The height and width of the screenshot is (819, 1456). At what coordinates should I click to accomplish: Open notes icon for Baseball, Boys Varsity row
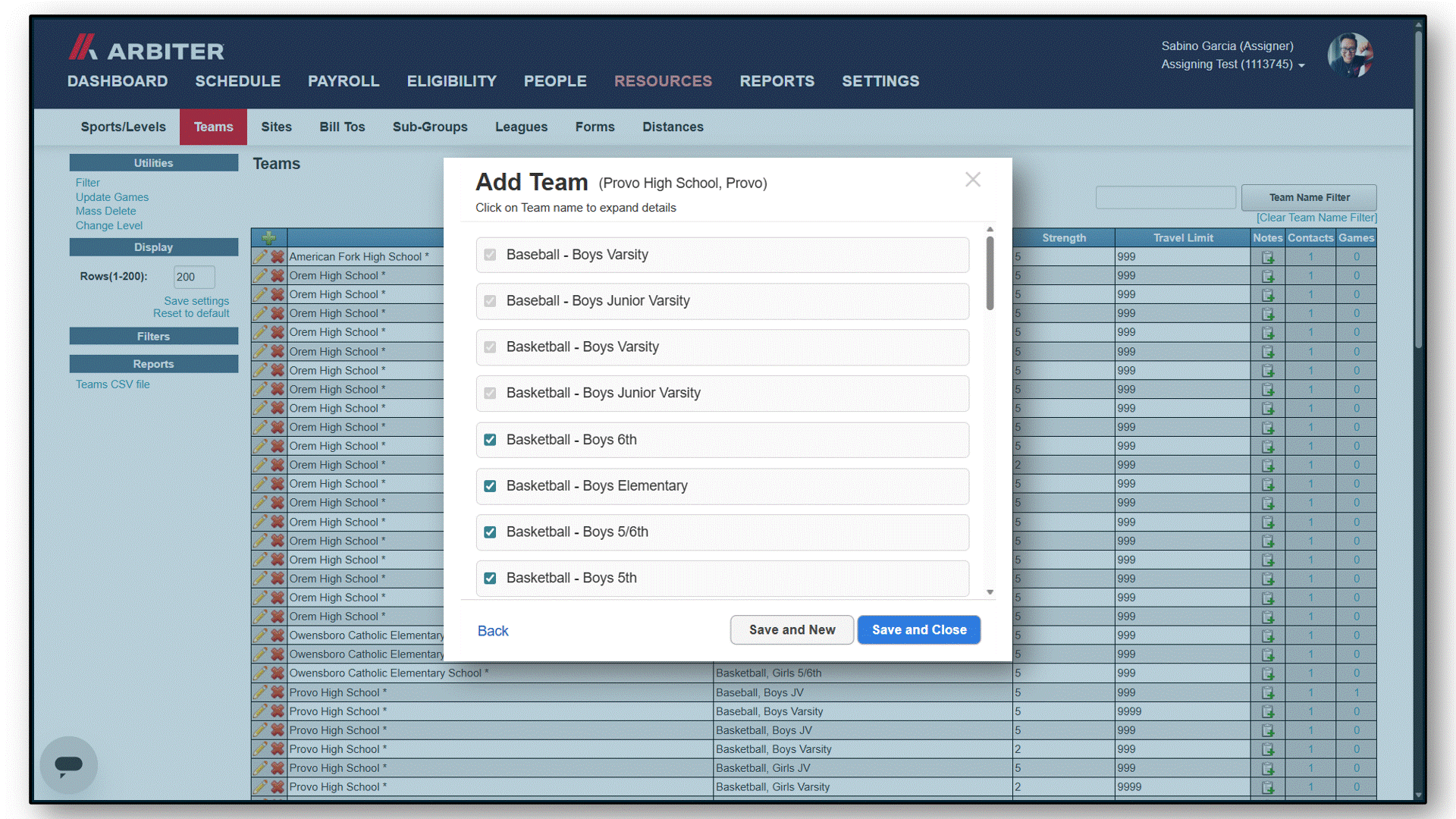[1268, 711]
